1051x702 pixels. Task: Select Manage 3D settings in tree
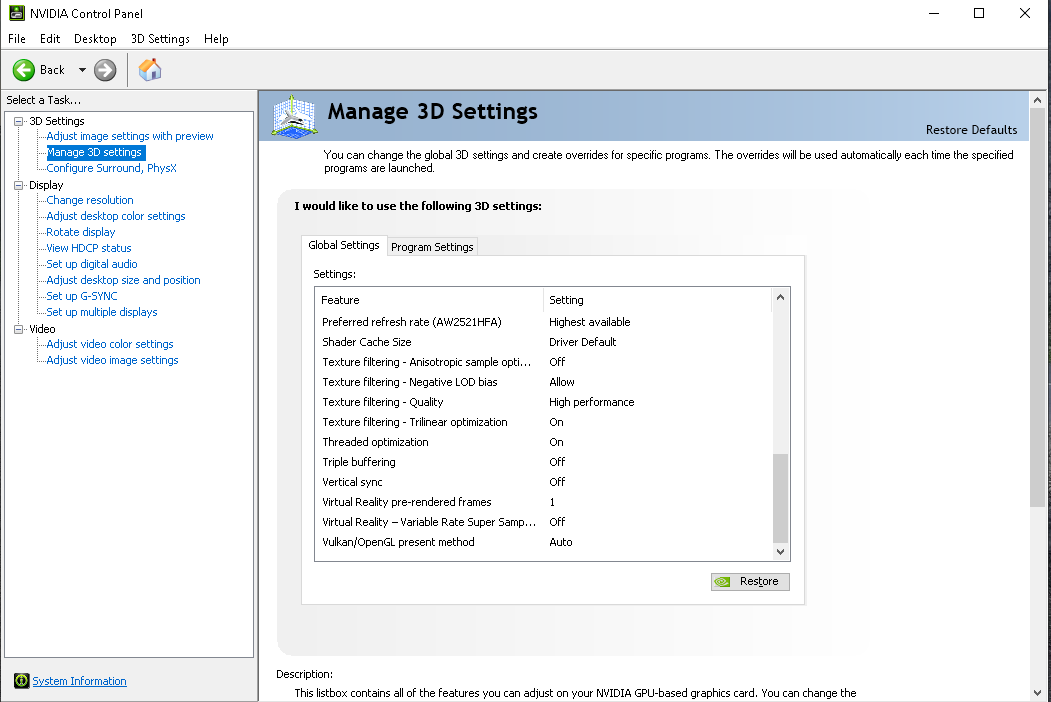(95, 152)
